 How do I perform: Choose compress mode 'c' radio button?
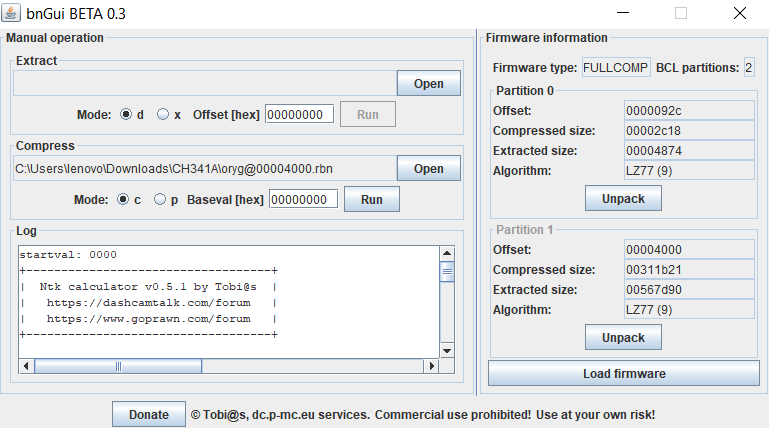(x=124, y=200)
